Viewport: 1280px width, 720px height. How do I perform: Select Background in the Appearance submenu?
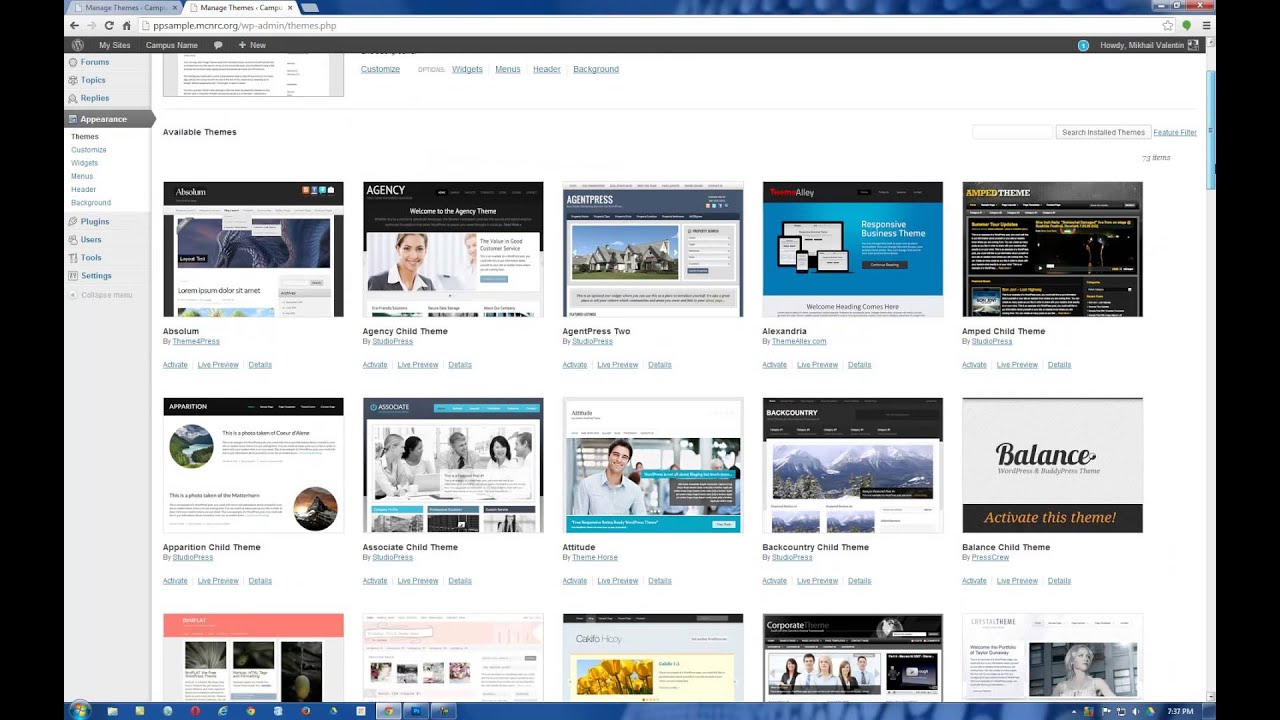[91, 202]
